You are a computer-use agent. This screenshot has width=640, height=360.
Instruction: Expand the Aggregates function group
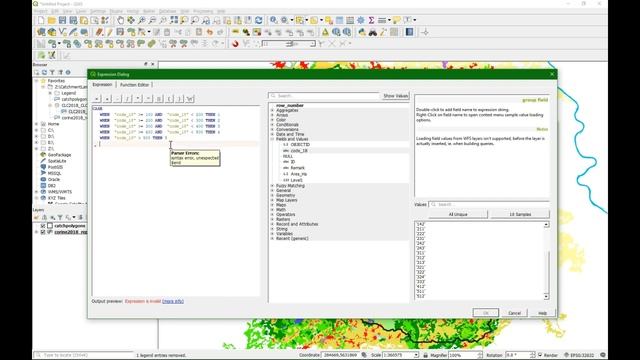(273, 110)
